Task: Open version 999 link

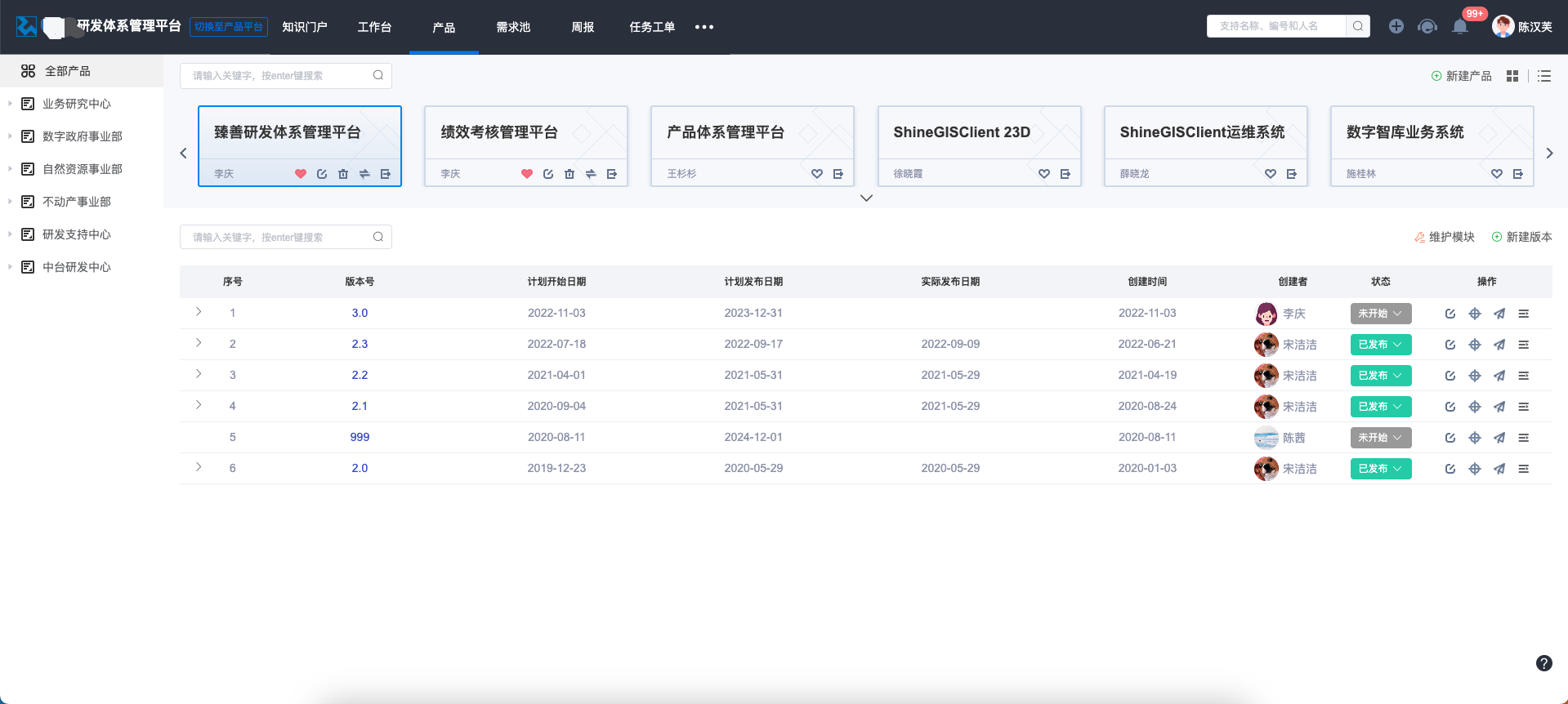Action: pos(360,438)
